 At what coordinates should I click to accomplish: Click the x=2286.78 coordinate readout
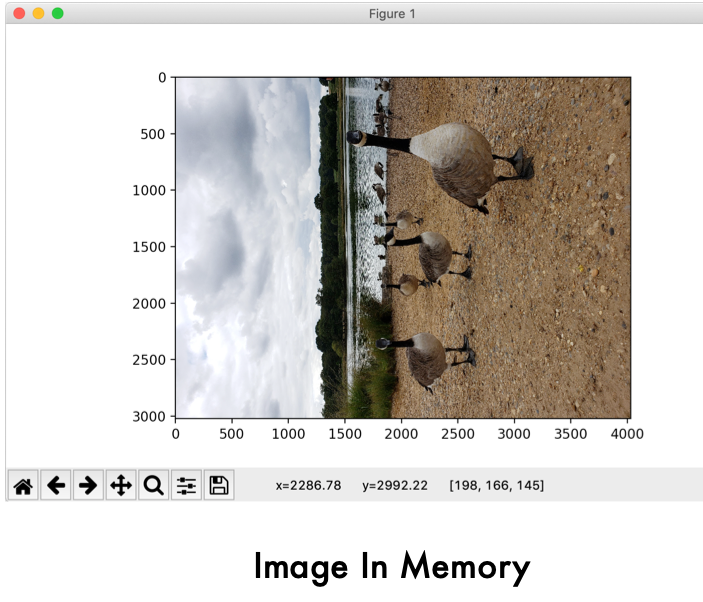point(308,486)
